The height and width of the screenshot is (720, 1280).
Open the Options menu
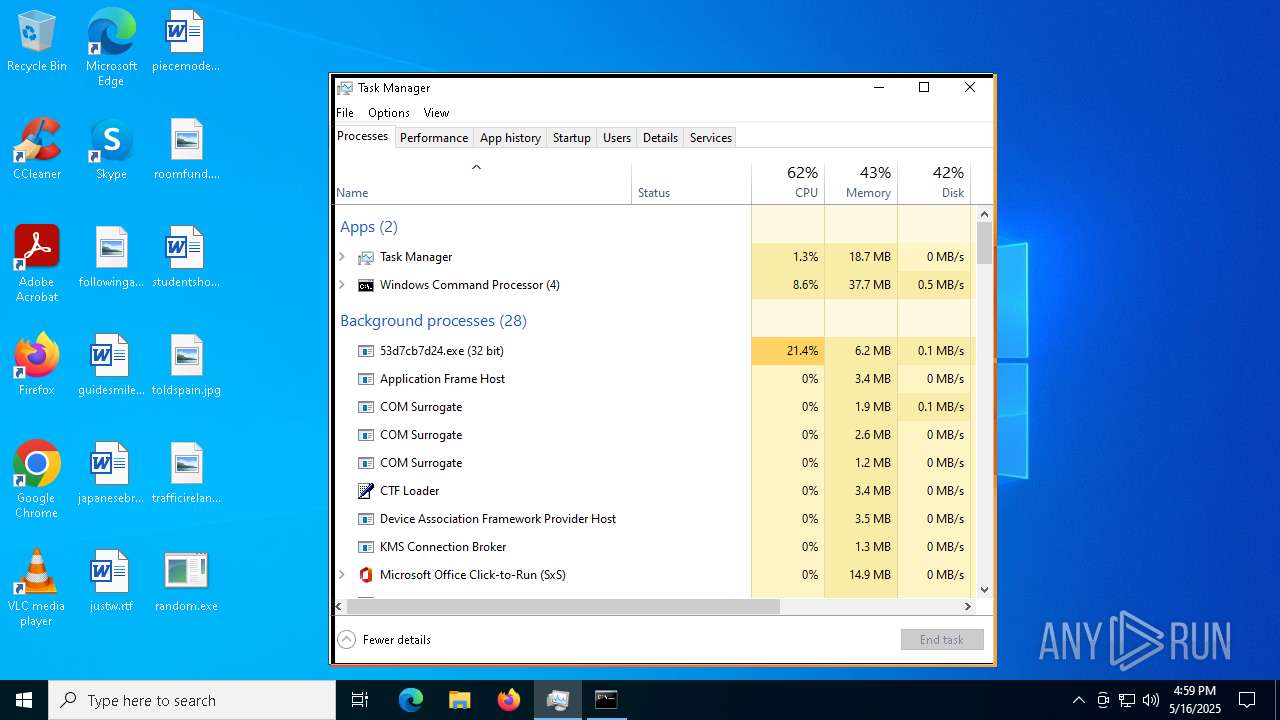(389, 113)
